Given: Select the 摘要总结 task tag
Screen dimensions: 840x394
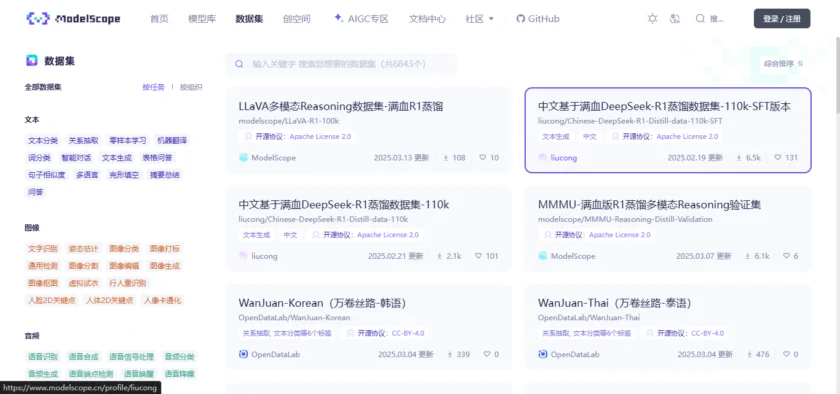Looking at the screenshot, I should pyautogui.click(x=164, y=175).
